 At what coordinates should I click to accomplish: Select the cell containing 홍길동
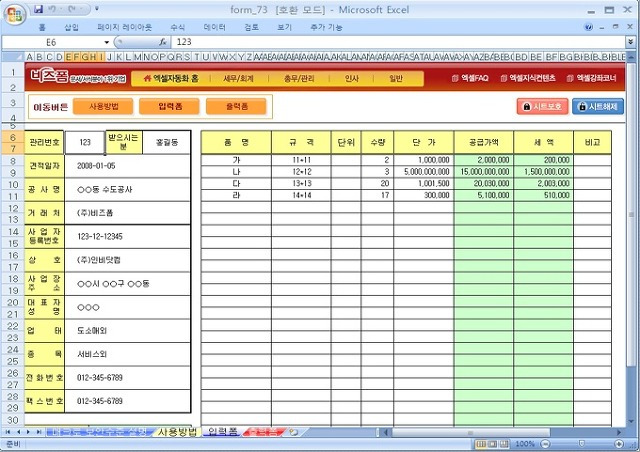[x=167, y=142]
